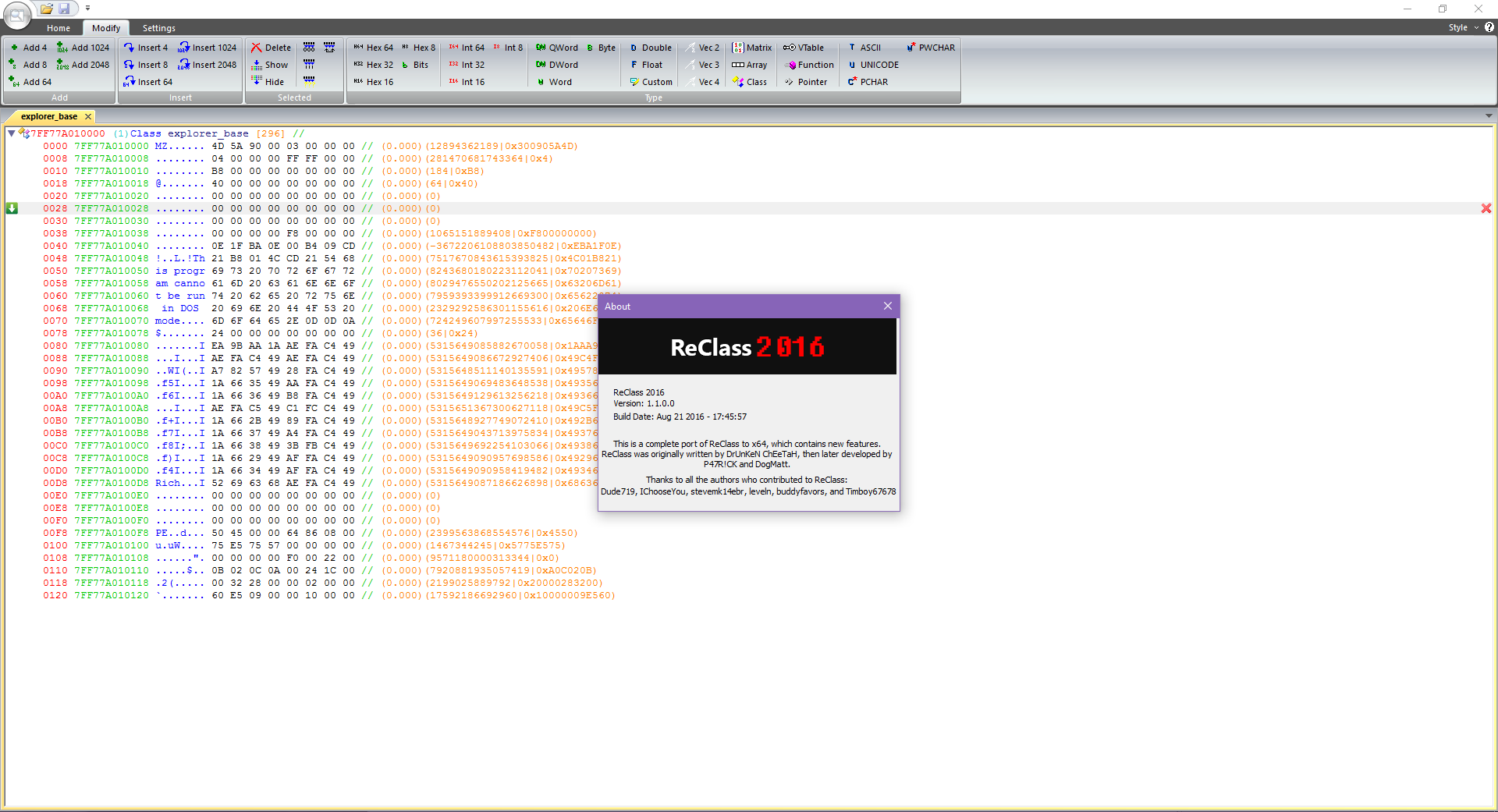1498x812 pixels.
Task: Click the top-right icon right of Delete
Action: coord(329,48)
